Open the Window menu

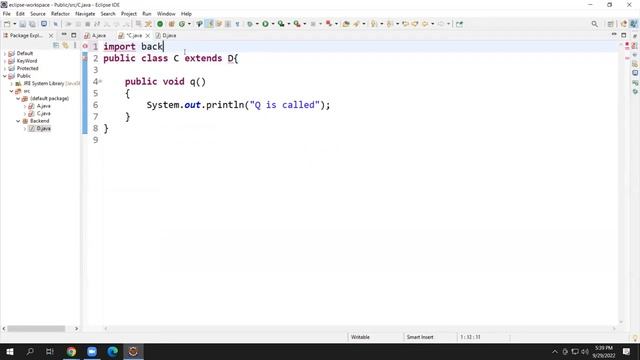[x=166, y=14]
